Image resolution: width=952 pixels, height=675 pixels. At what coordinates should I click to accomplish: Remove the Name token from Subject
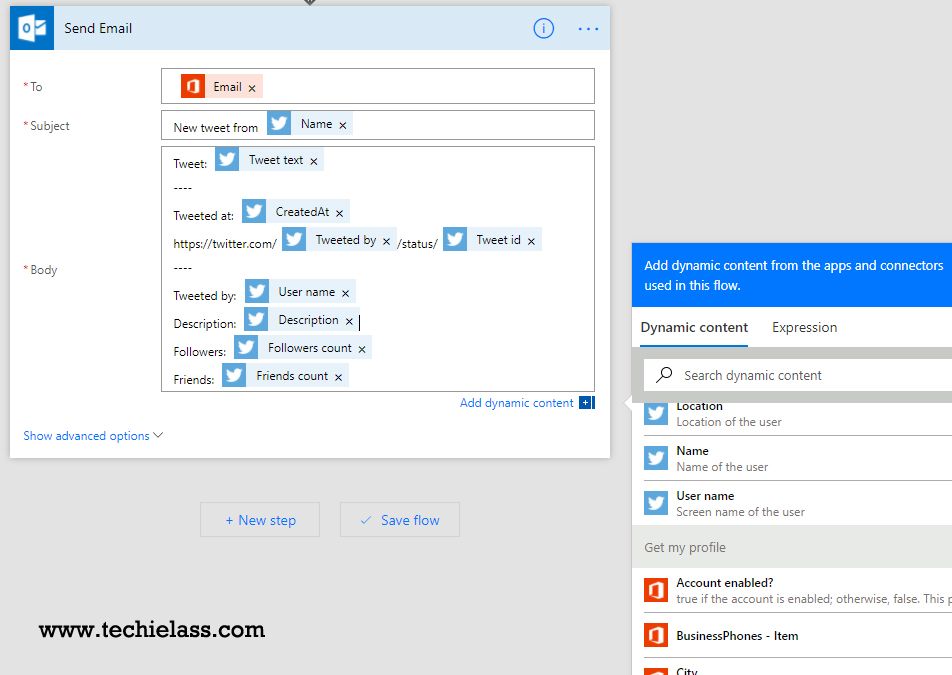[342, 125]
